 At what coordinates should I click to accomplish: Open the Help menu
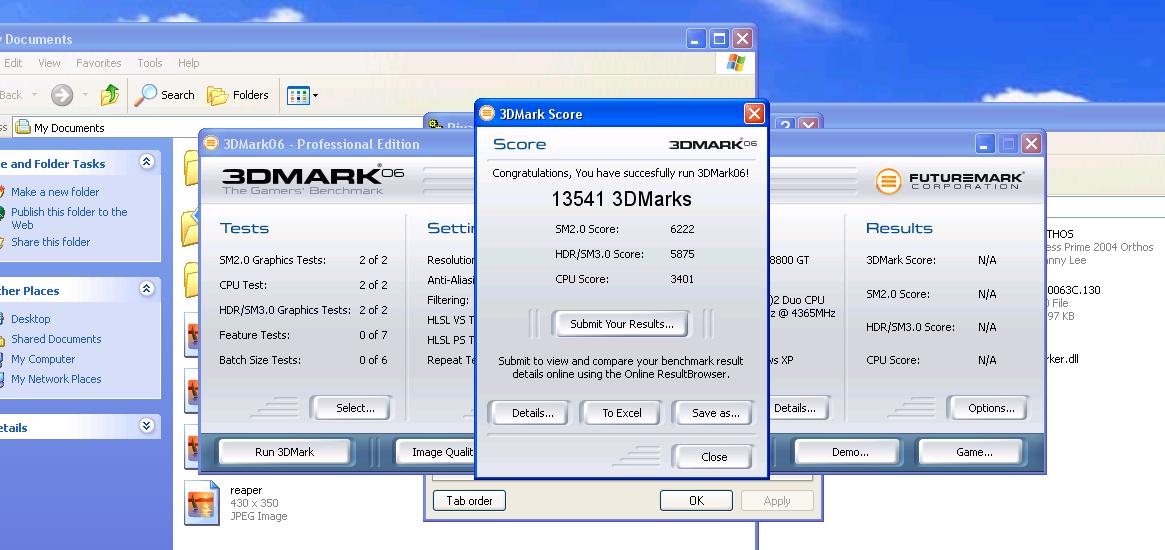click(188, 63)
